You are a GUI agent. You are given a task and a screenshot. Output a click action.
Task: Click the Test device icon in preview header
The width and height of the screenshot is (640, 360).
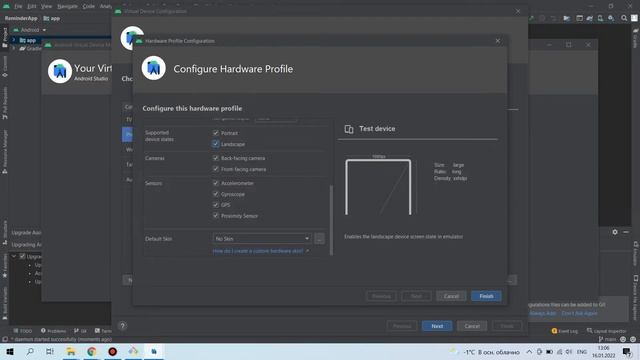pos(349,129)
